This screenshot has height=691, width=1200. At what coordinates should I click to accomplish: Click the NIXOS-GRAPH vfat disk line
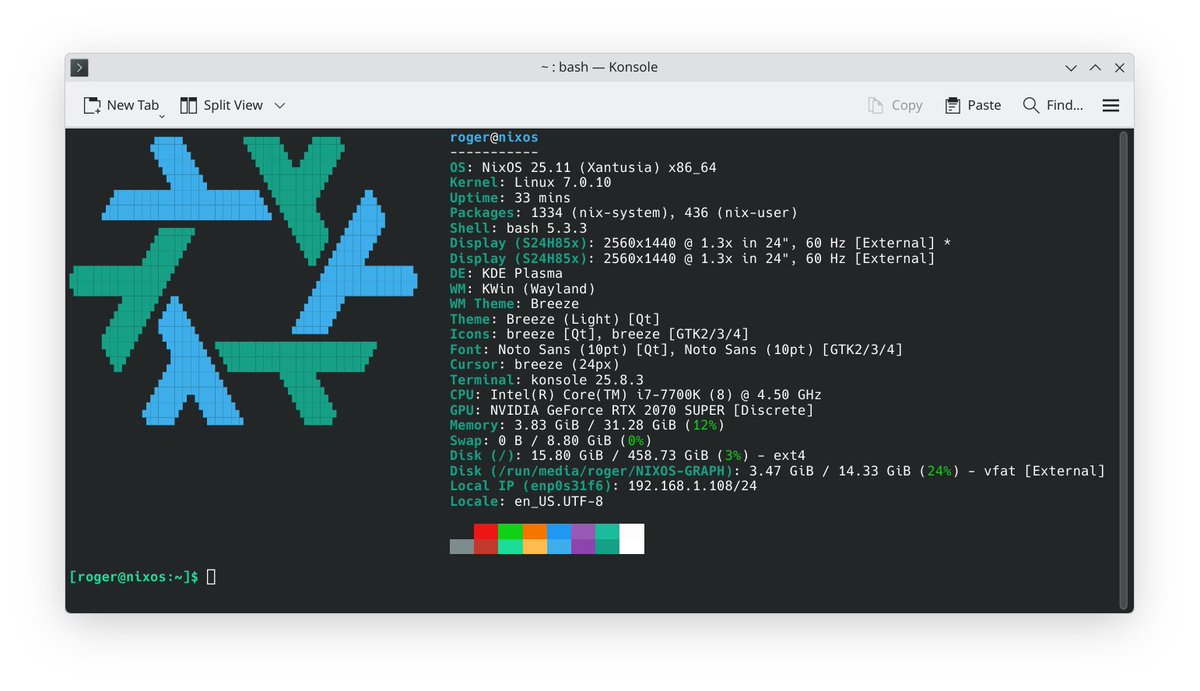[x=777, y=471]
